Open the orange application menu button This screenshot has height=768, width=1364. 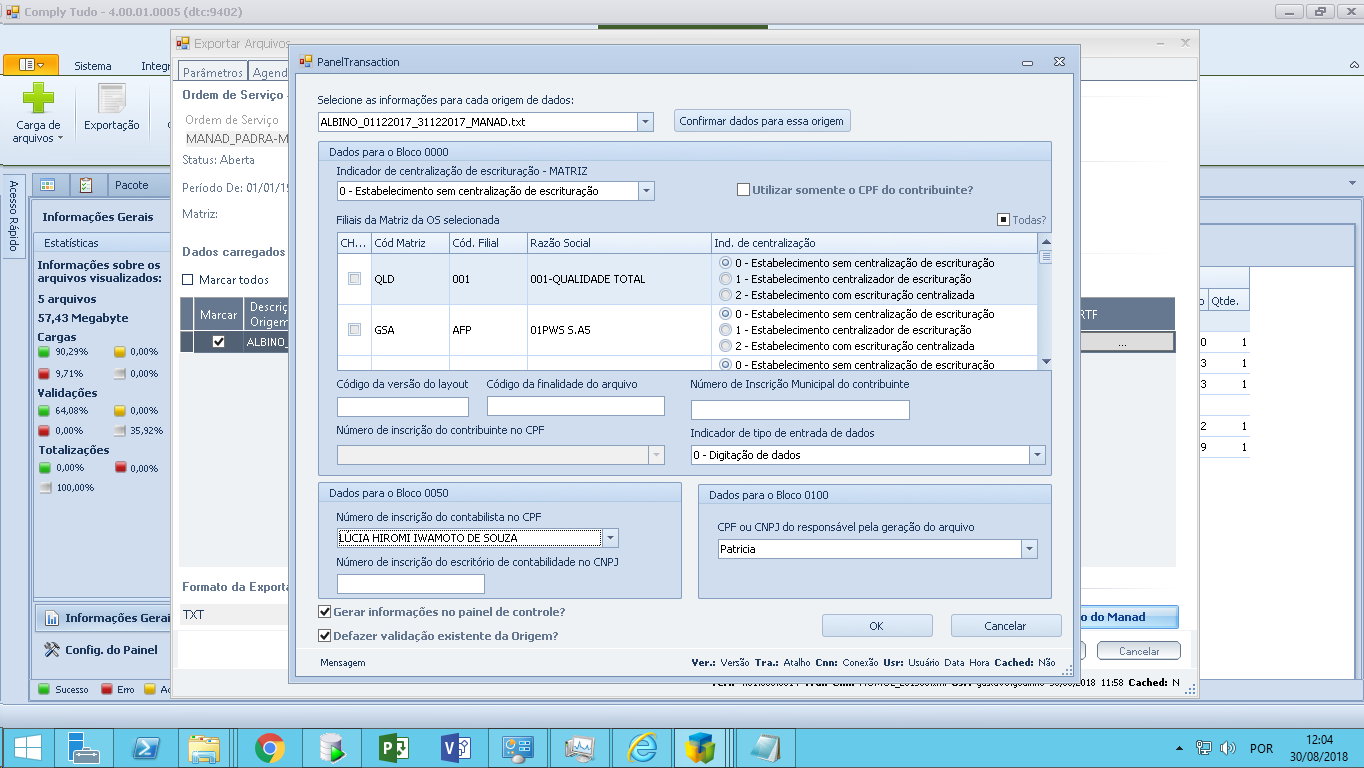(x=31, y=65)
